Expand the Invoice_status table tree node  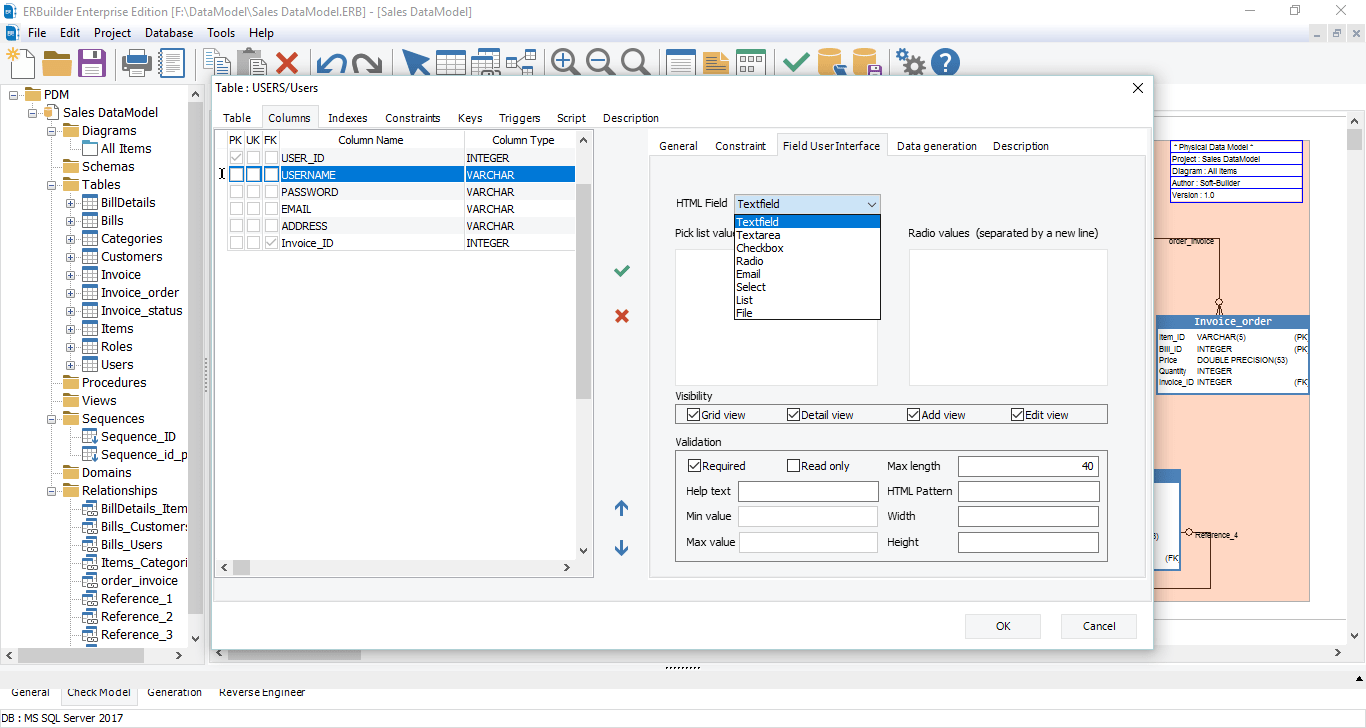click(x=71, y=311)
